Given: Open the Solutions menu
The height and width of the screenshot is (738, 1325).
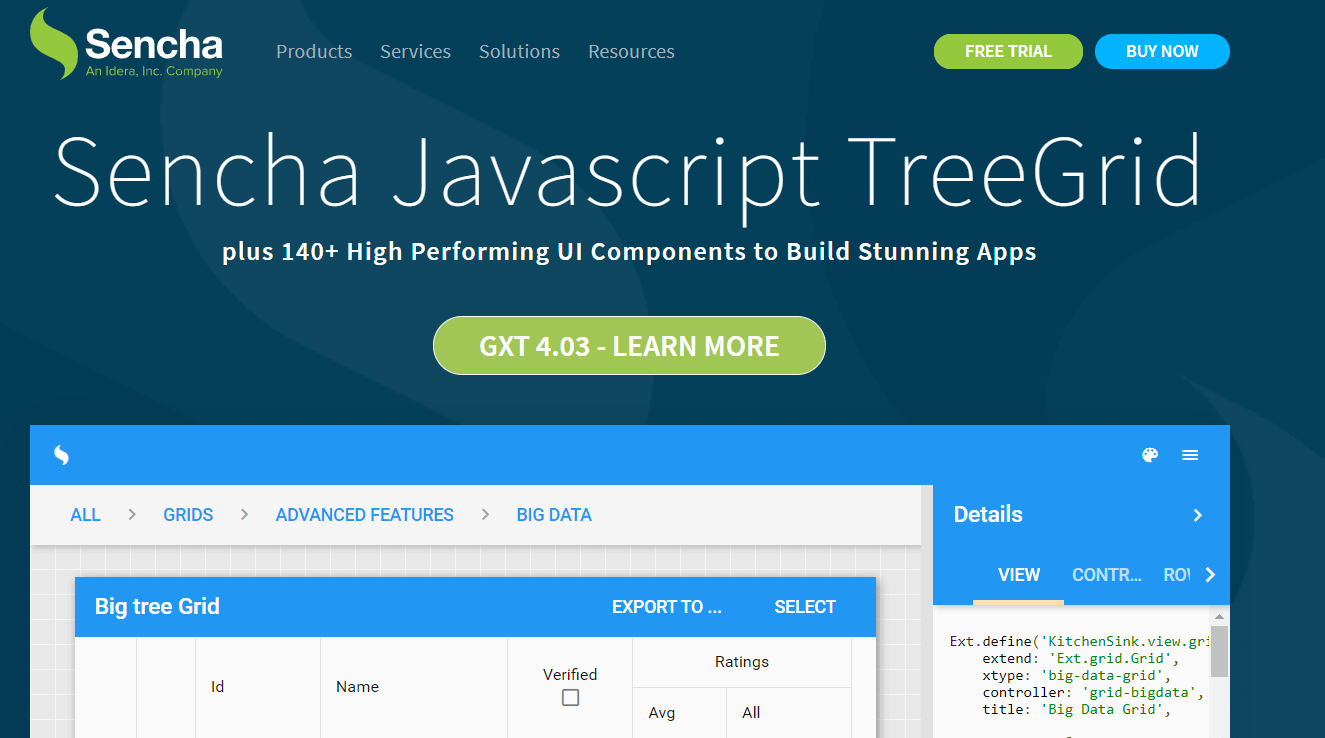Looking at the screenshot, I should click(519, 51).
